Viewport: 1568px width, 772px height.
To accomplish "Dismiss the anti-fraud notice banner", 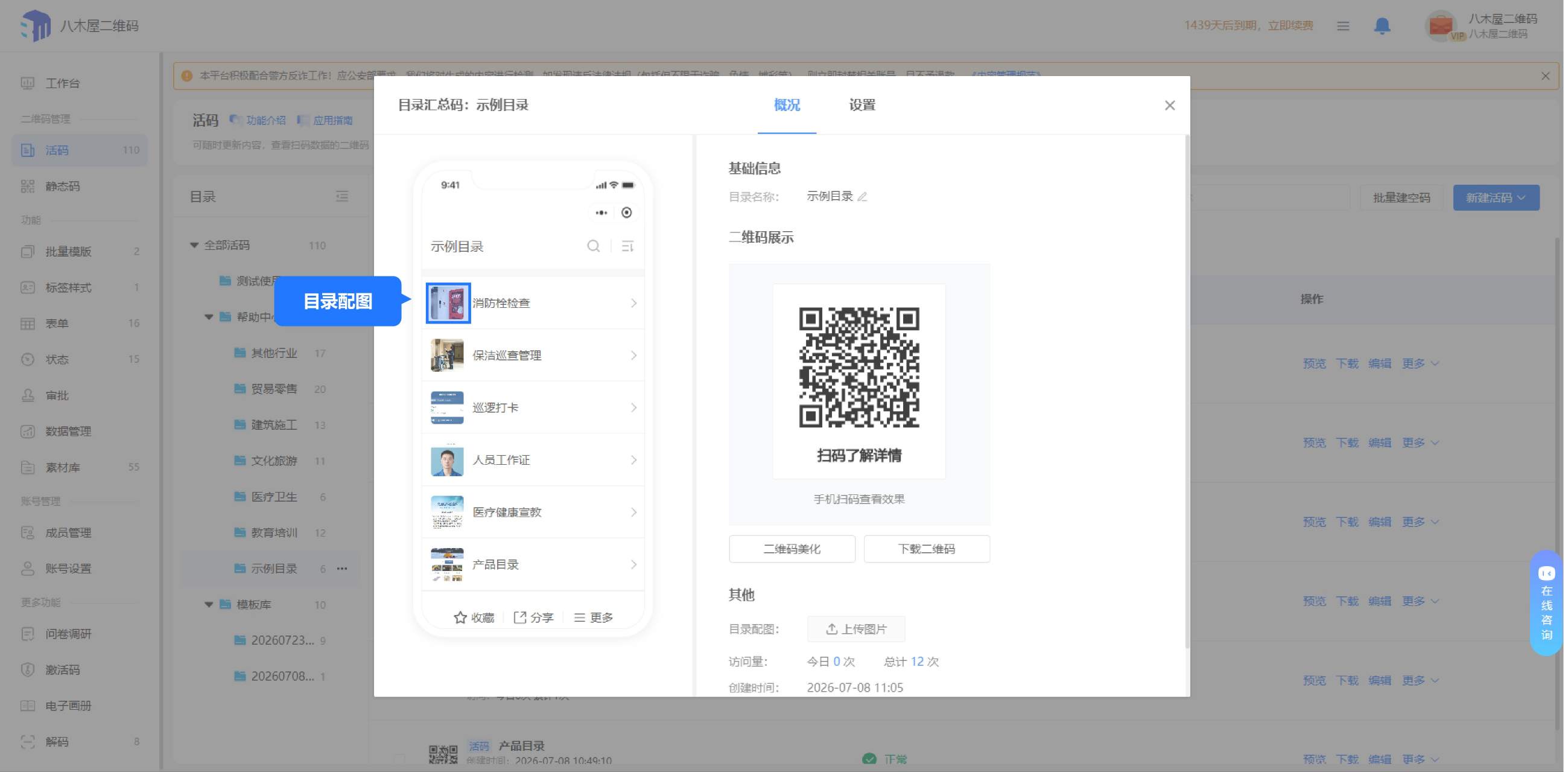I will pyautogui.click(x=1545, y=76).
